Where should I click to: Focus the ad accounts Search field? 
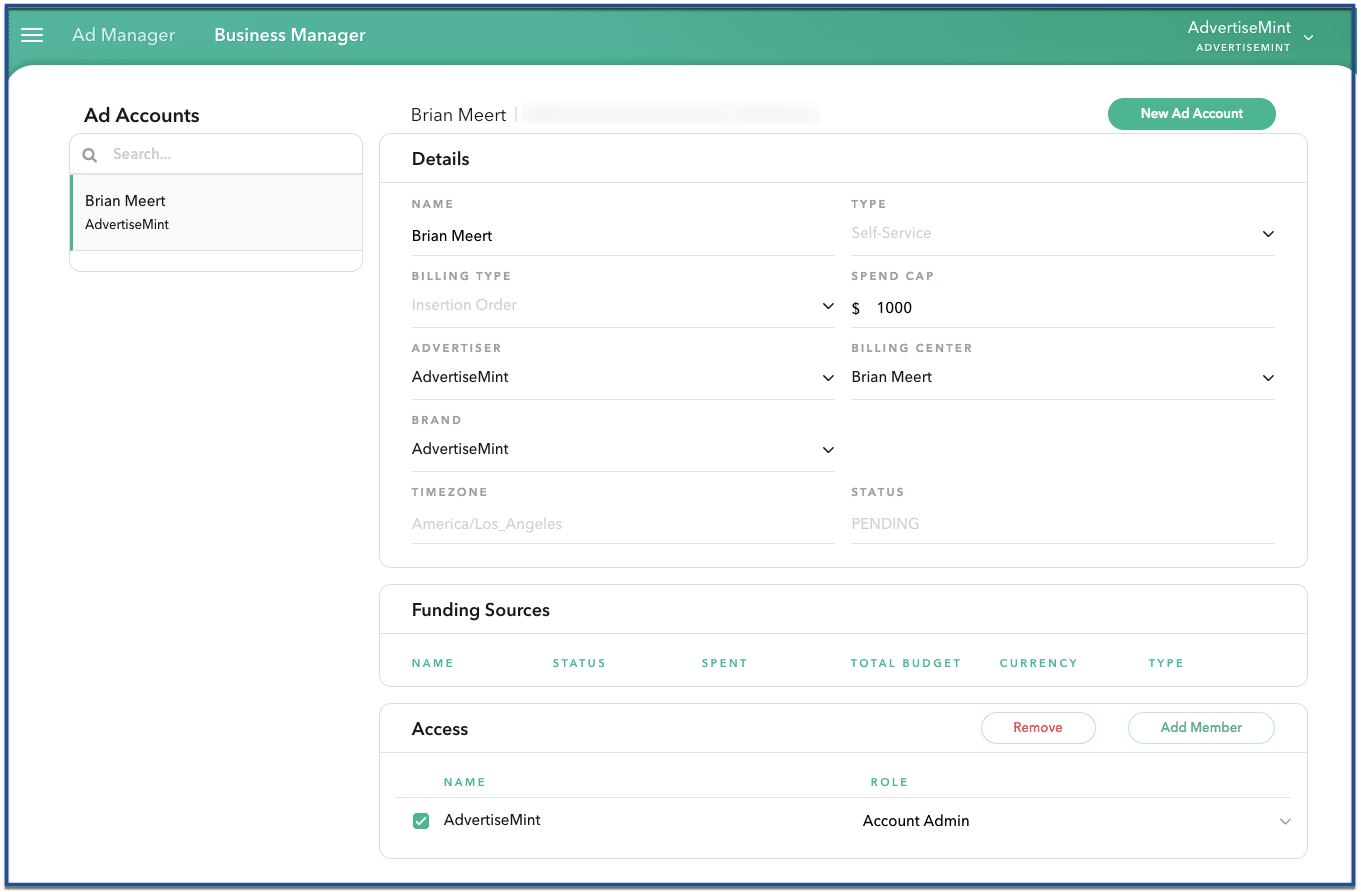click(x=216, y=154)
